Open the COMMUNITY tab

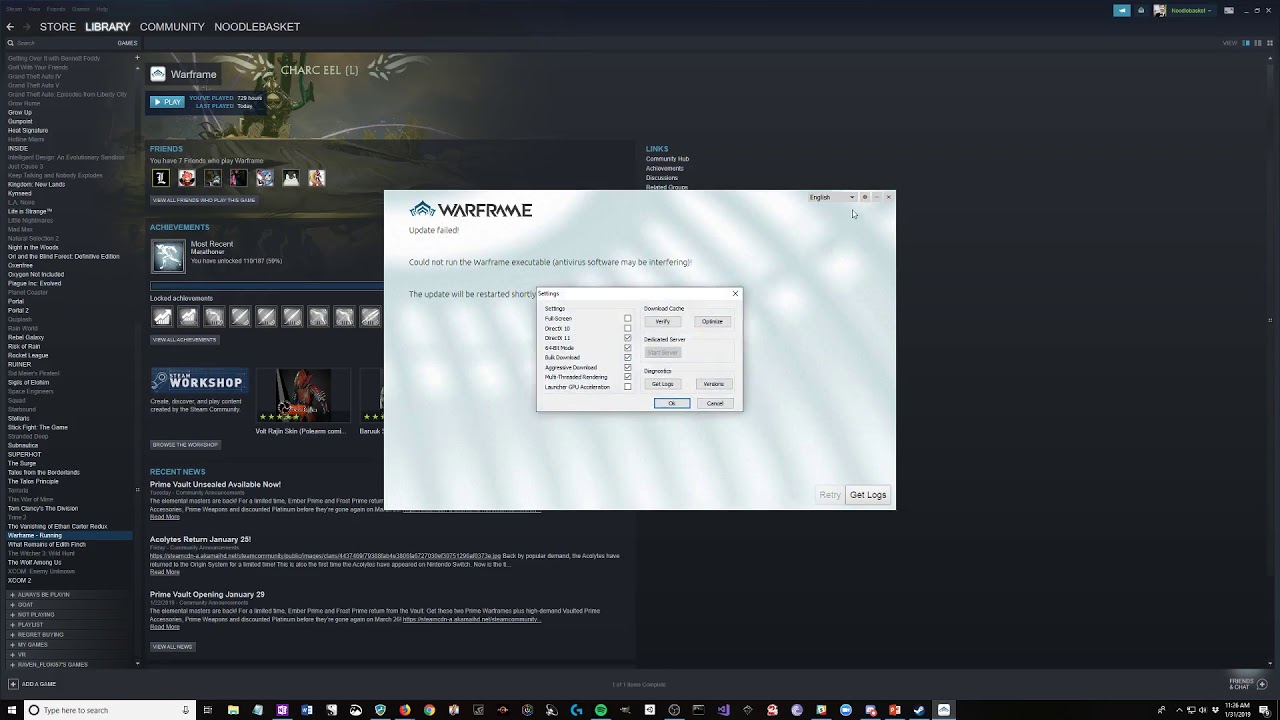point(172,27)
